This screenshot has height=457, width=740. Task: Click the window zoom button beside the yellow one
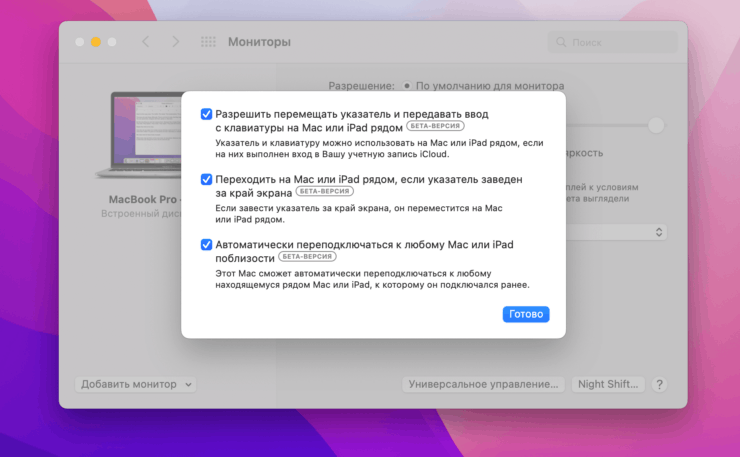point(112,42)
